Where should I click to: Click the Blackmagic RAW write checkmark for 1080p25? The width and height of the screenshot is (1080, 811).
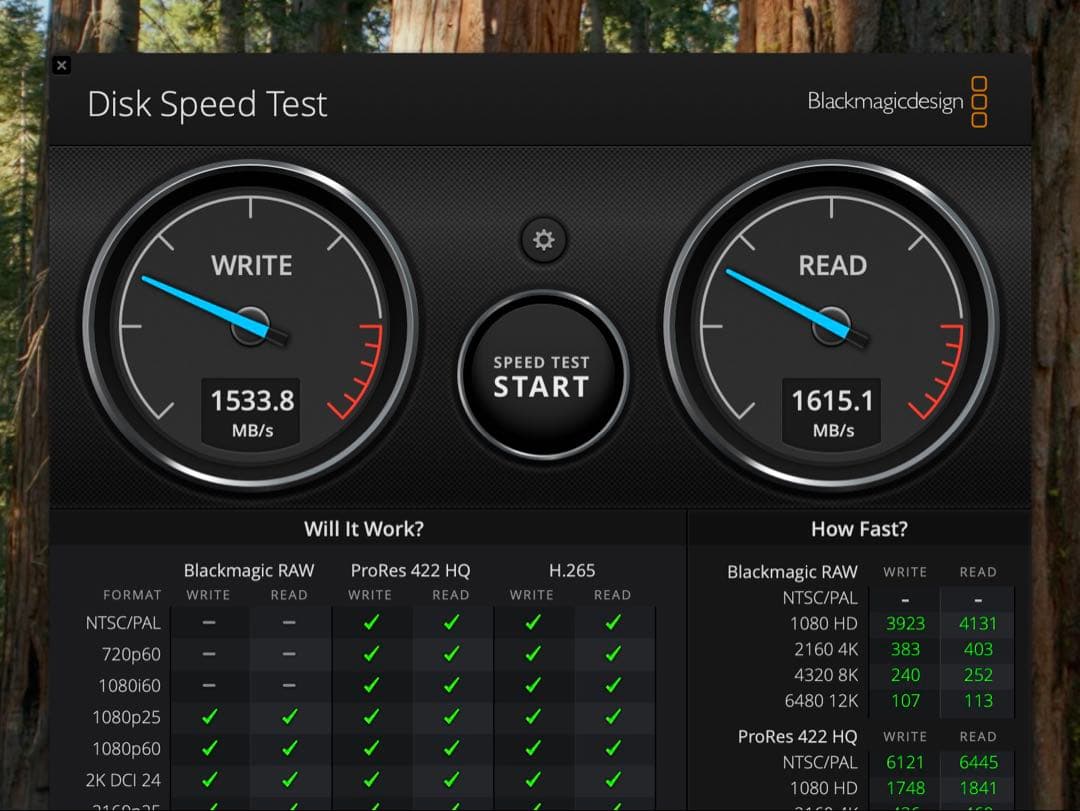point(209,716)
